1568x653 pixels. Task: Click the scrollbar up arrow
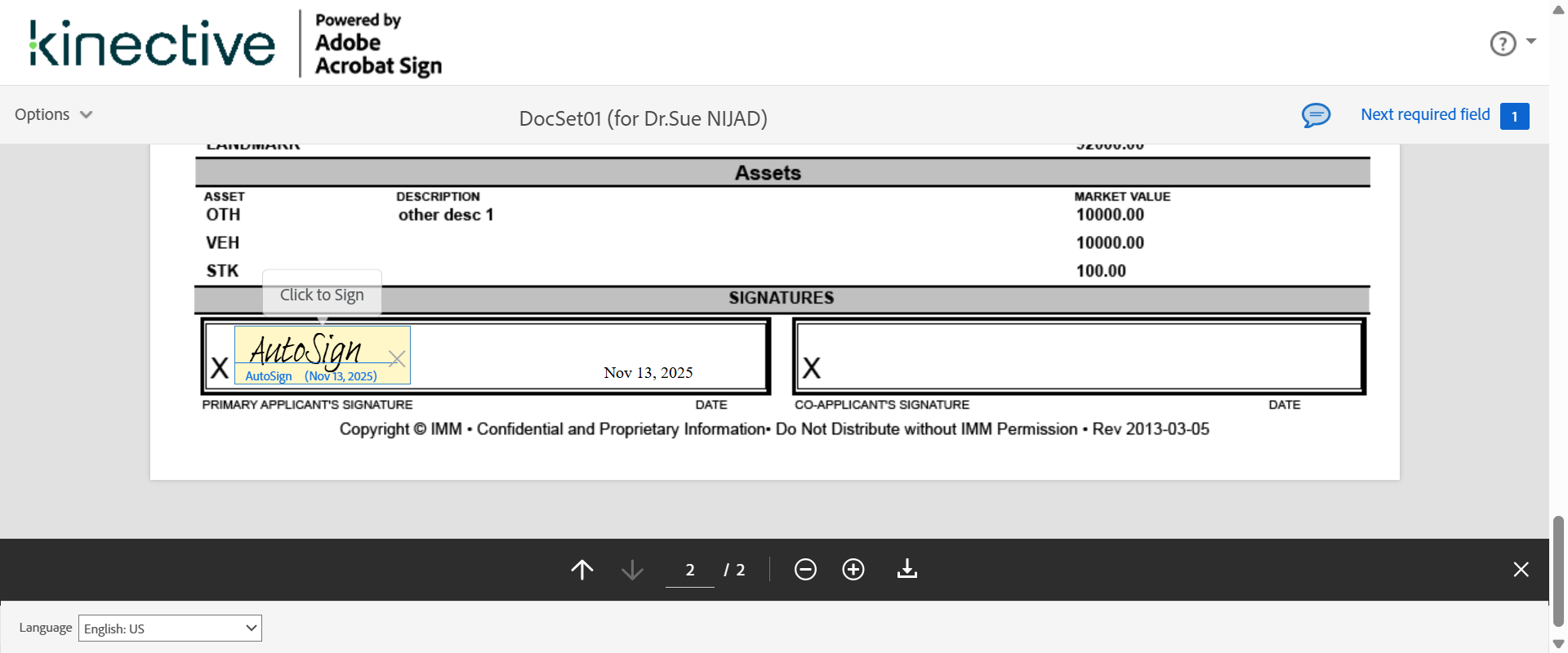(1558, 11)
